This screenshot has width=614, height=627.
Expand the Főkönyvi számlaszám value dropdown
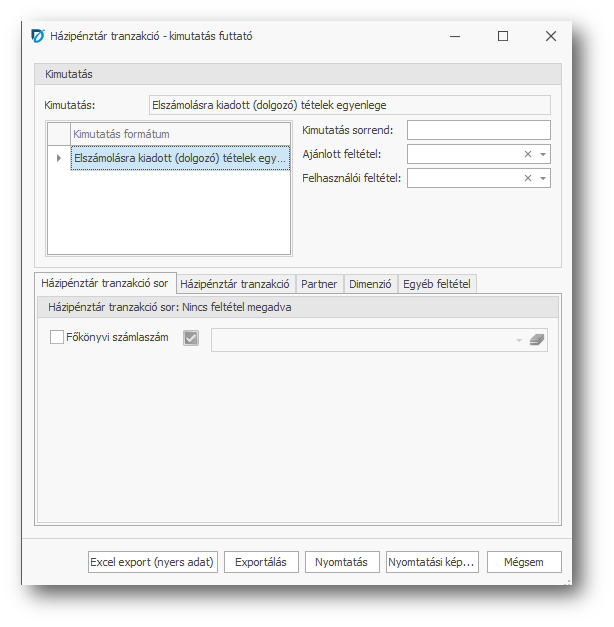tap(519, 340)
